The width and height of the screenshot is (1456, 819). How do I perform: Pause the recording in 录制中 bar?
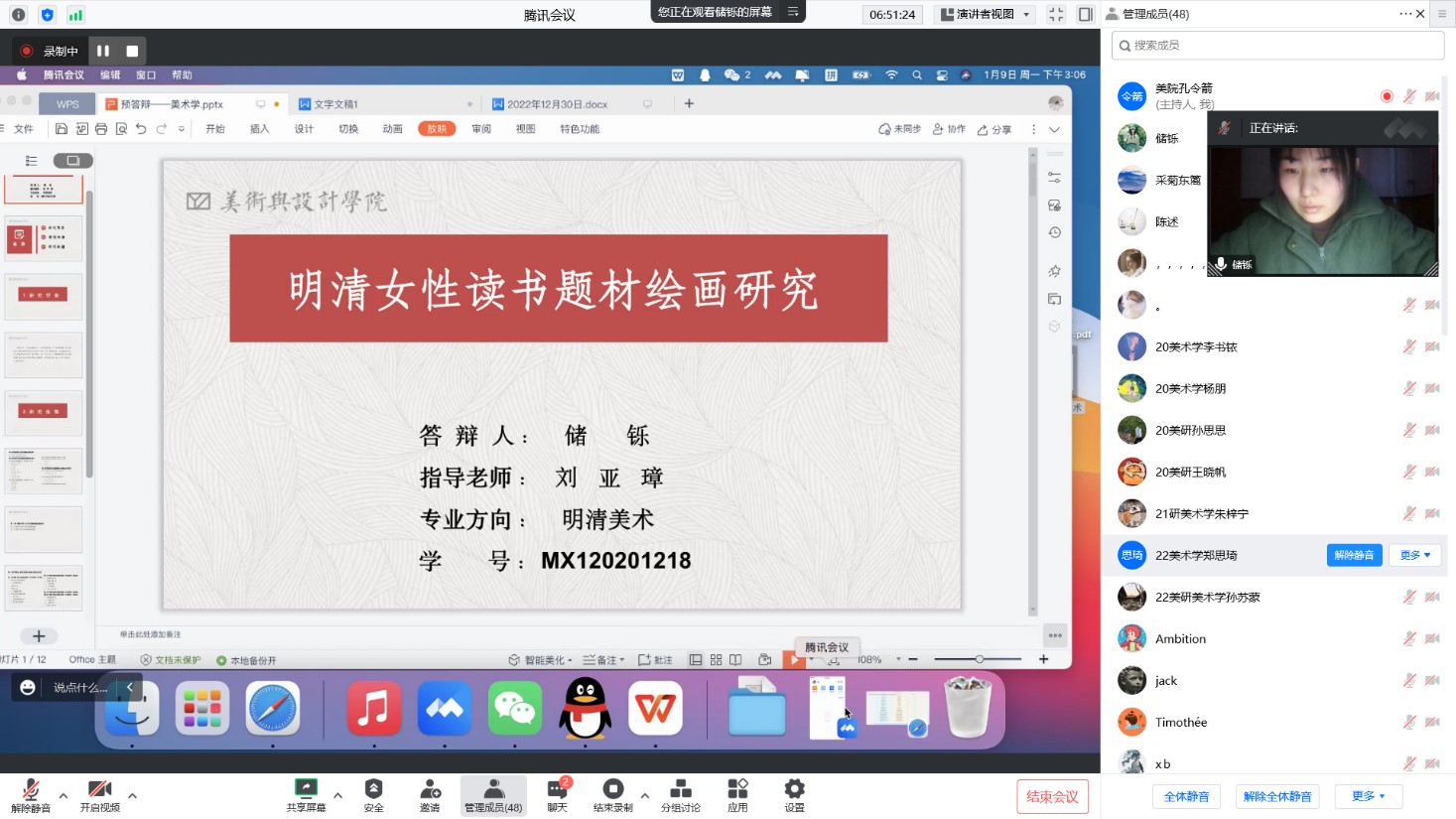pos(103,51)
